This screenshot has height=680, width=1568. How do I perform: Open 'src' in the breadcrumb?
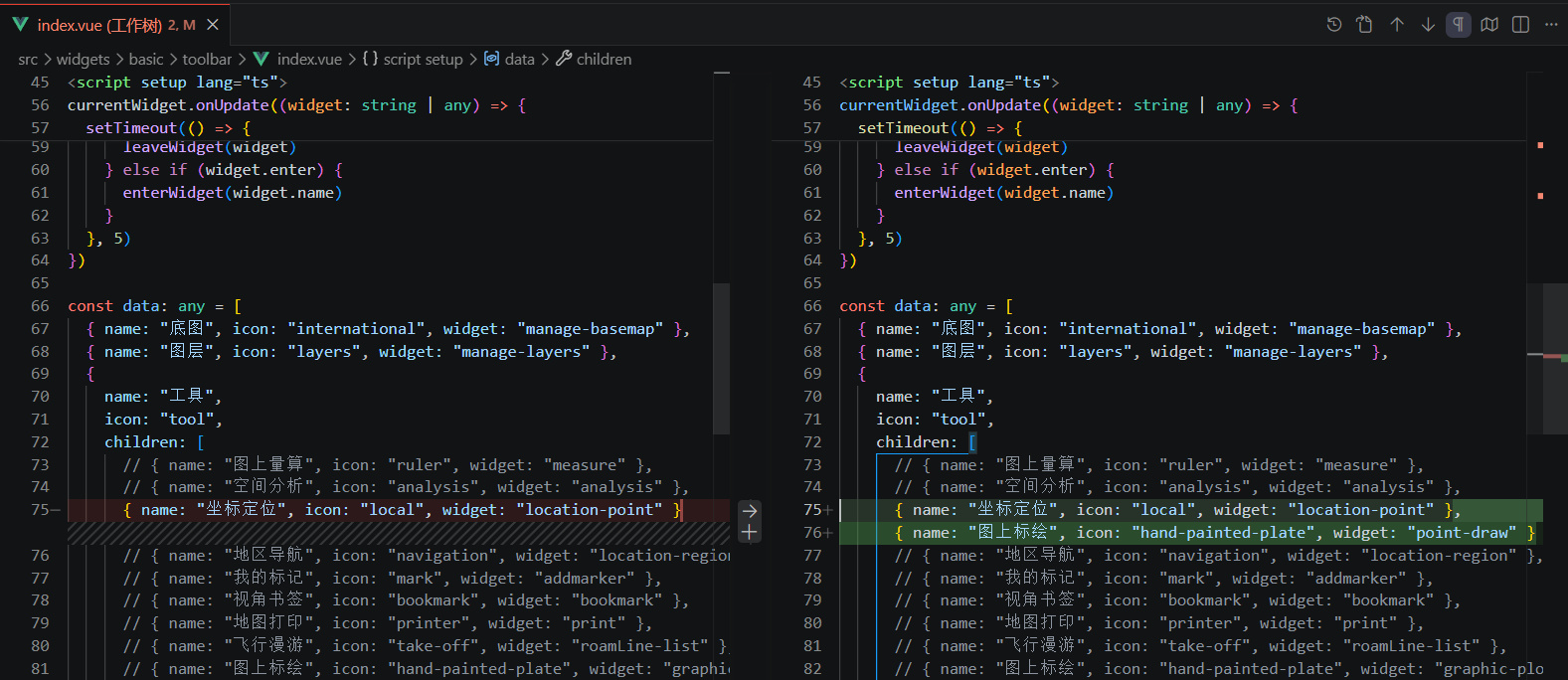click(28, 60)
